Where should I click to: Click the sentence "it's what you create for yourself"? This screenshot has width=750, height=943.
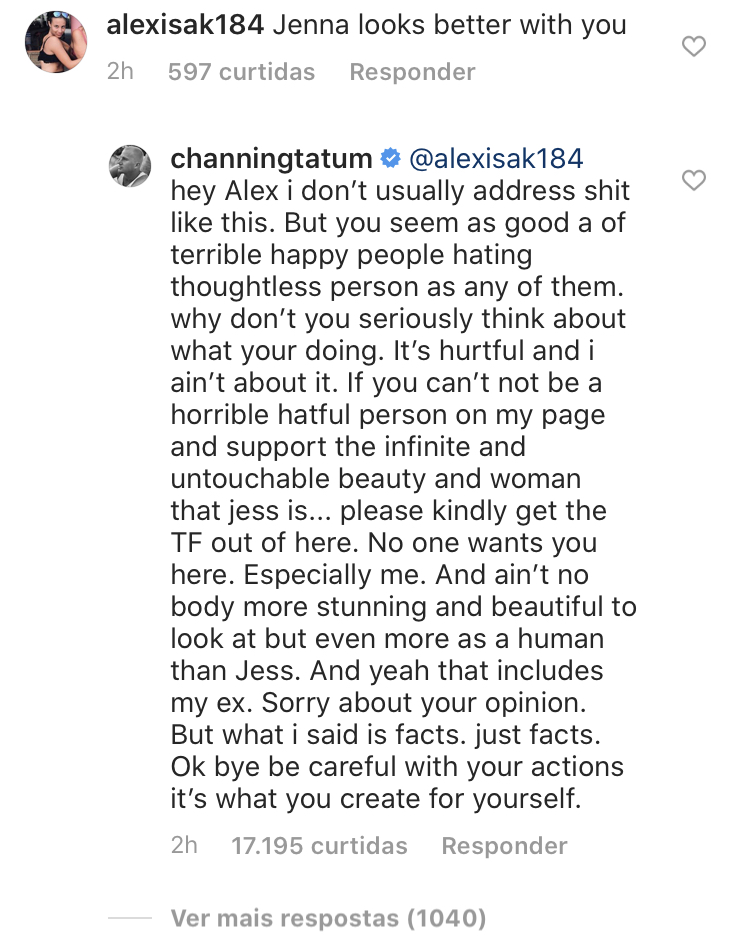(x=375, y=799)
